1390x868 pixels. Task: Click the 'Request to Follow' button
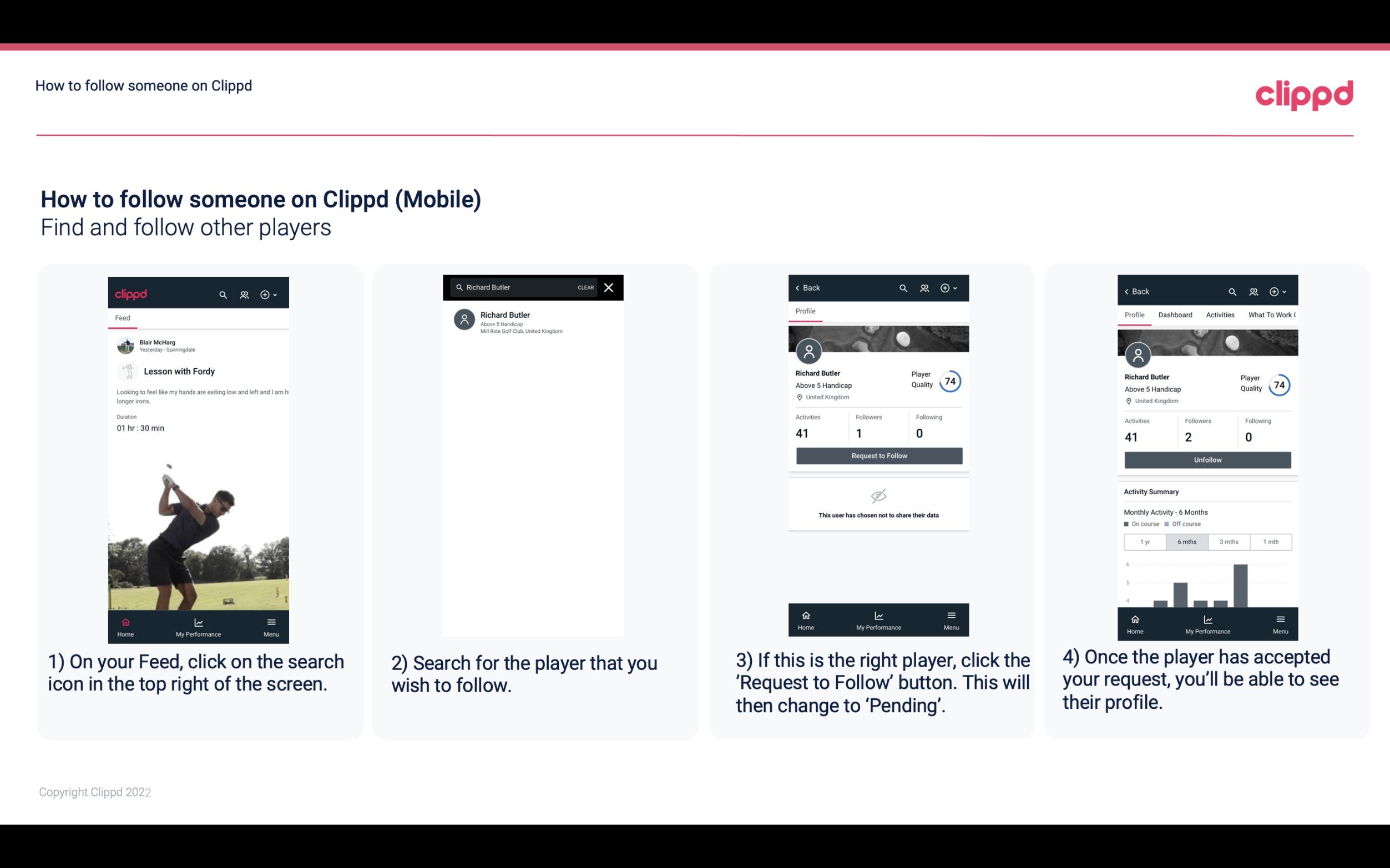coord(879,456)
